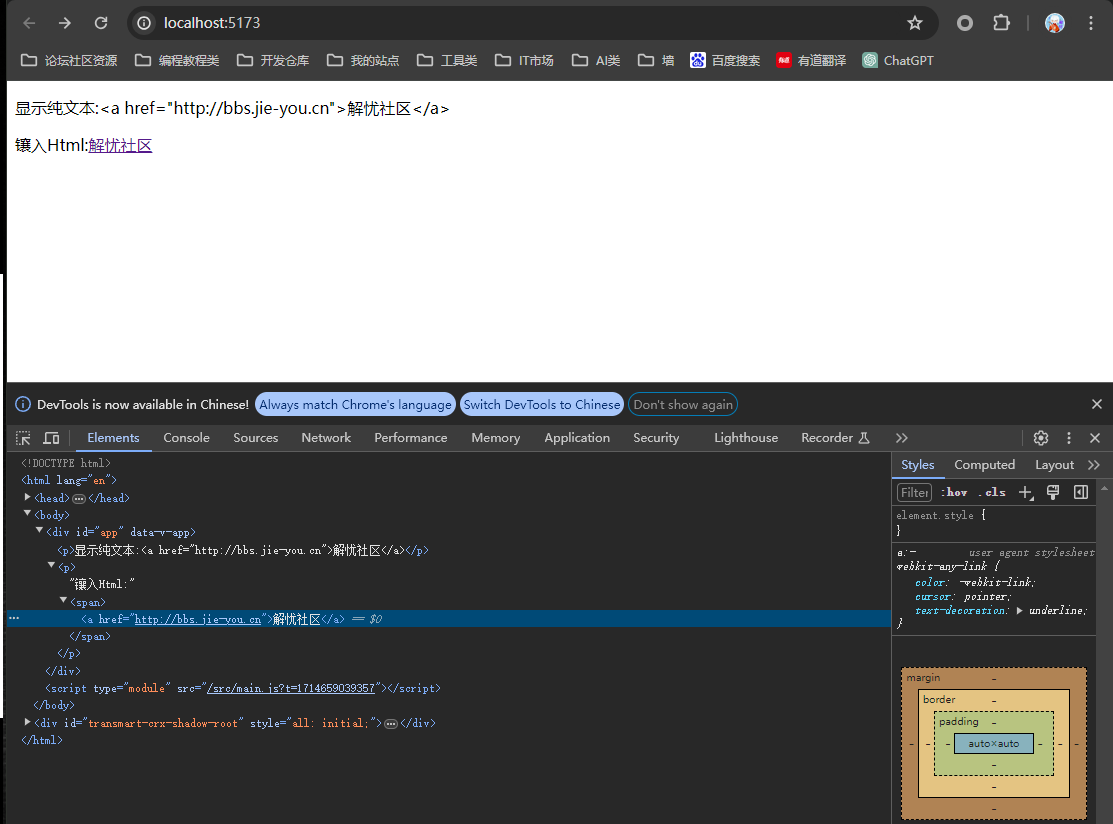Open the Performance tab

[411, 438]
